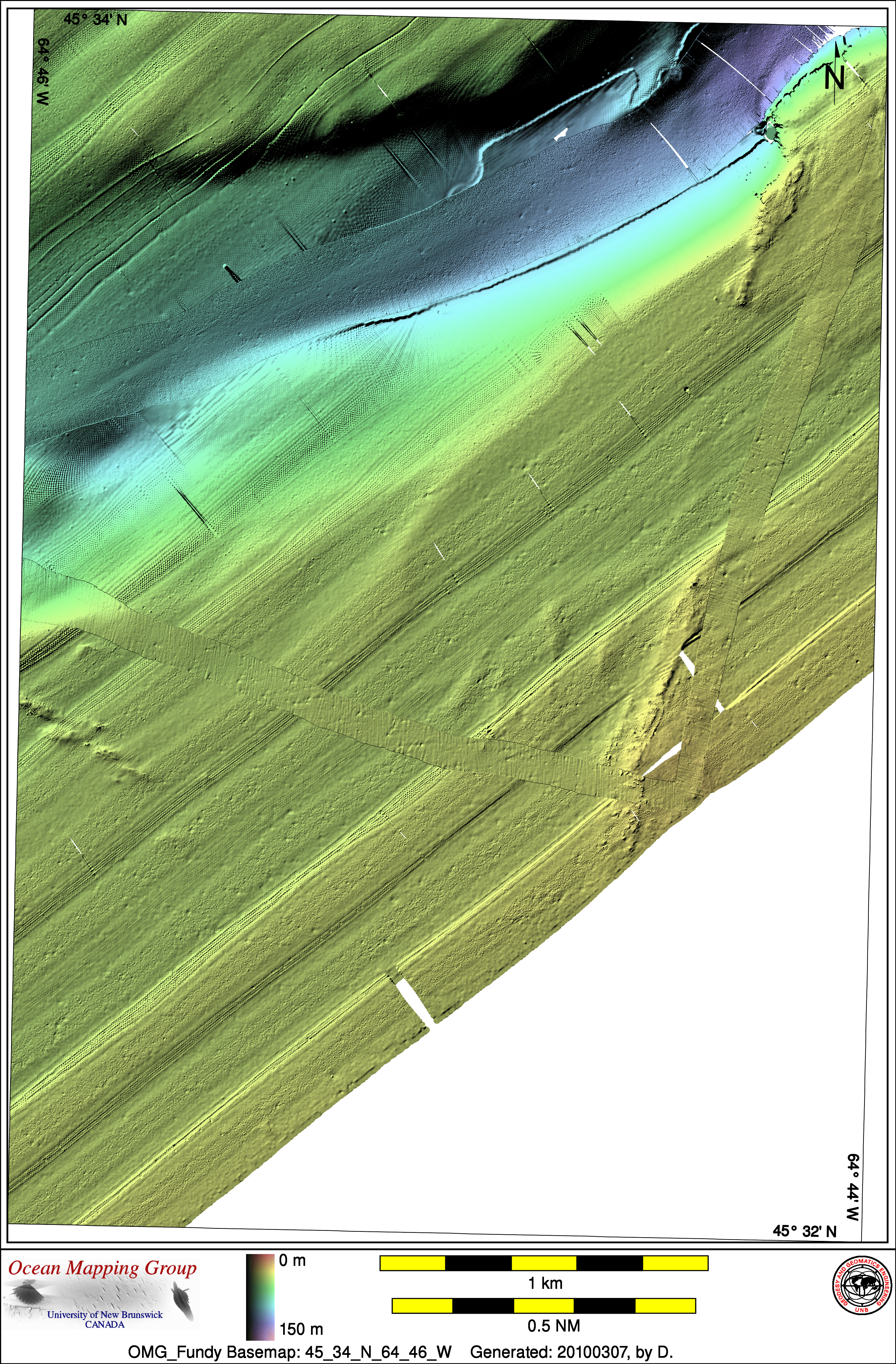
Task: Click the '64° 46' W' longitude label
Action: (43, 72)
